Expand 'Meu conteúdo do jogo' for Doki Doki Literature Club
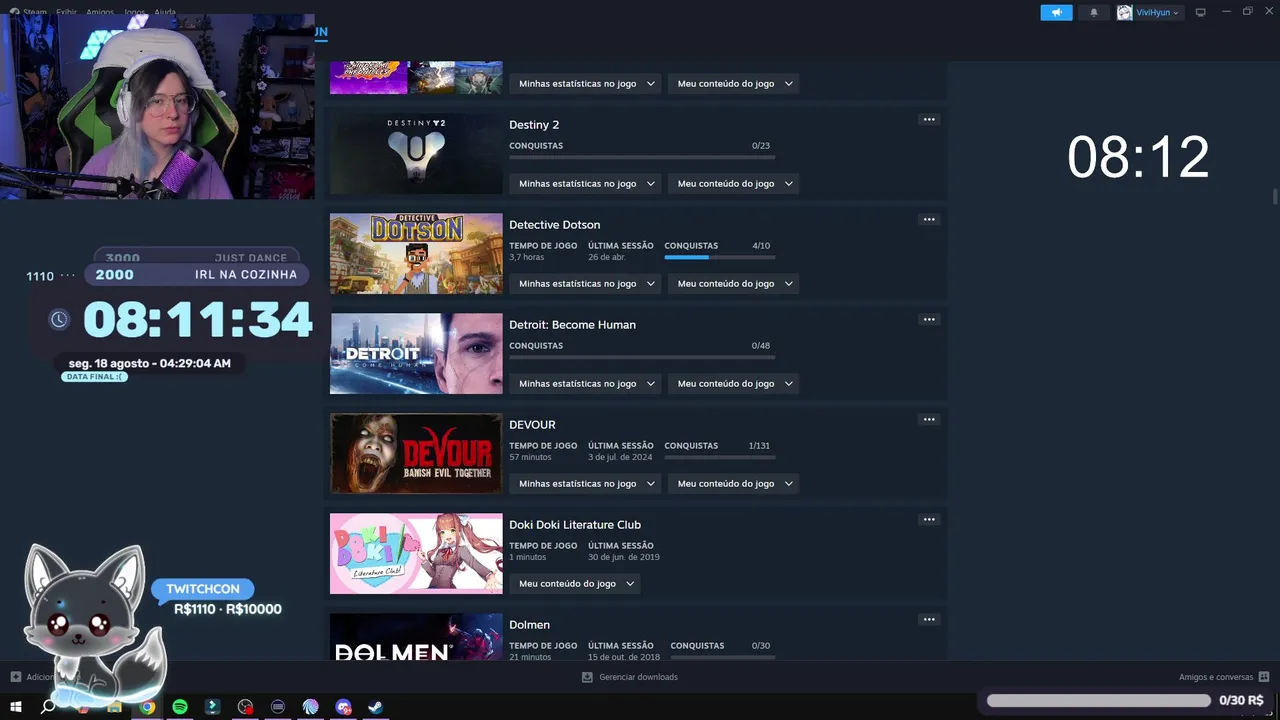Image resolution: width=1280 pixels, height=720 pixels. [x=575, y=583]
